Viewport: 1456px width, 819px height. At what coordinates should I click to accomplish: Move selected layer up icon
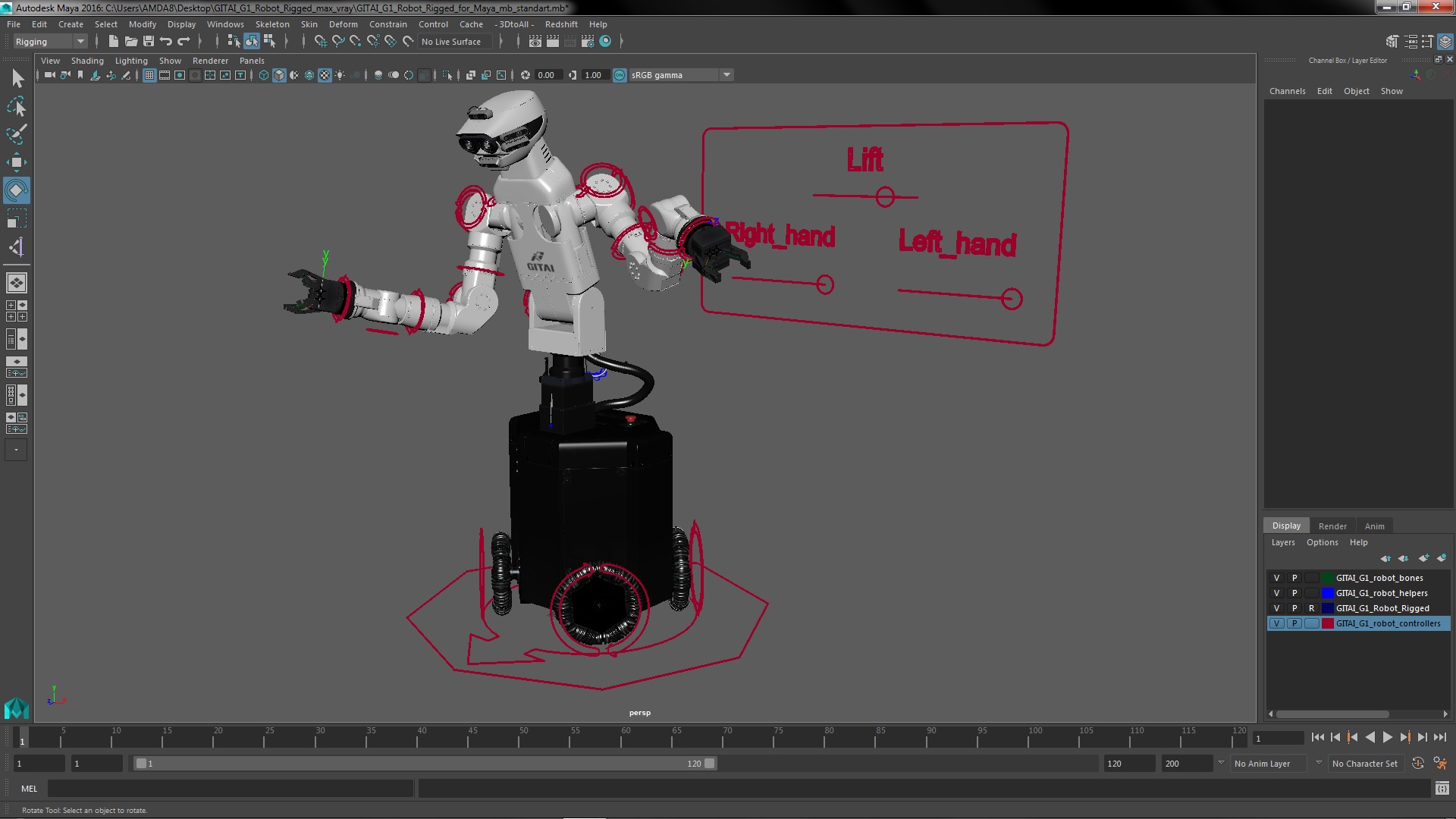(x=1385, y=558)
